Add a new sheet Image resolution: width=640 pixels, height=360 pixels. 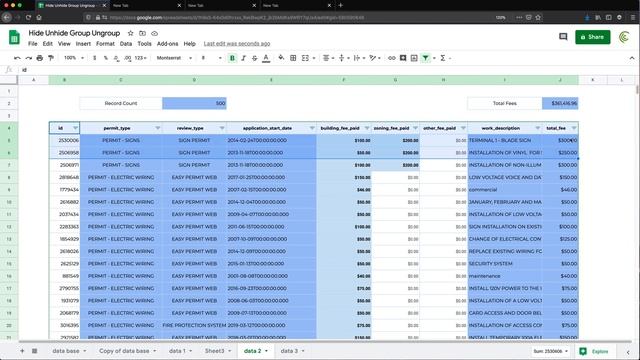[x=22, y=351]
